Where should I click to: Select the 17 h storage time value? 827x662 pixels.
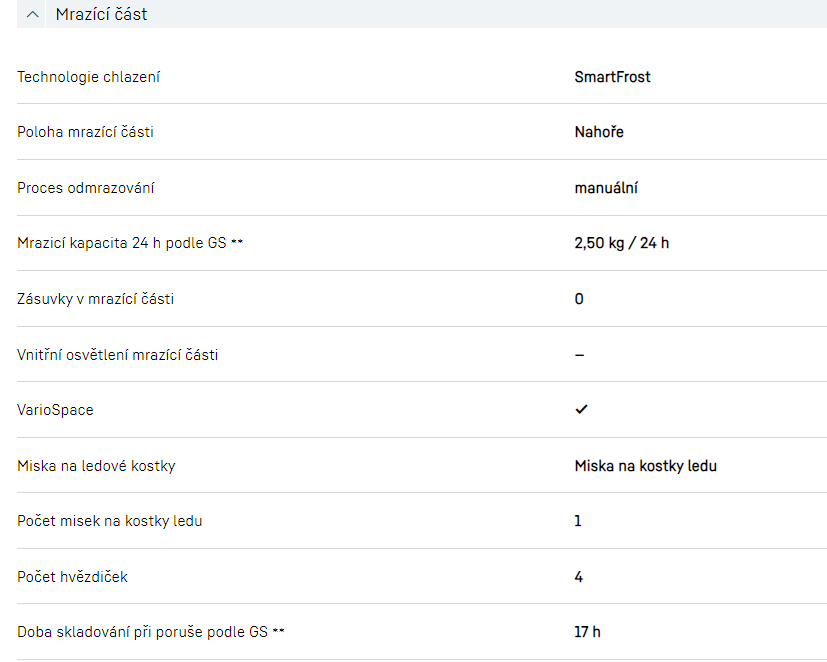587,632
